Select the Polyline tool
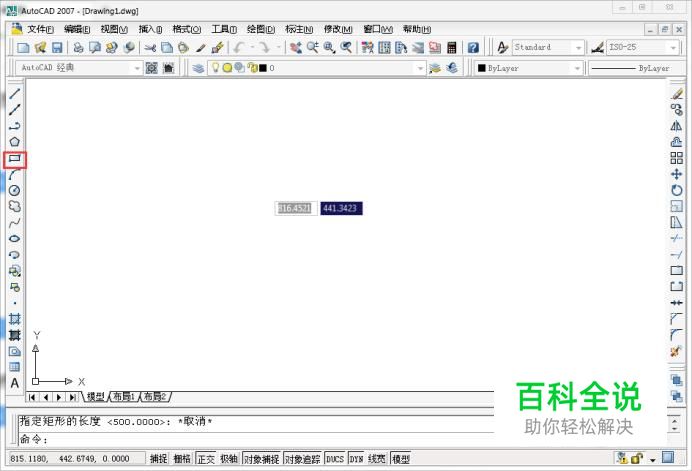Viewport: 692px width, 471px height. (15, 126)
